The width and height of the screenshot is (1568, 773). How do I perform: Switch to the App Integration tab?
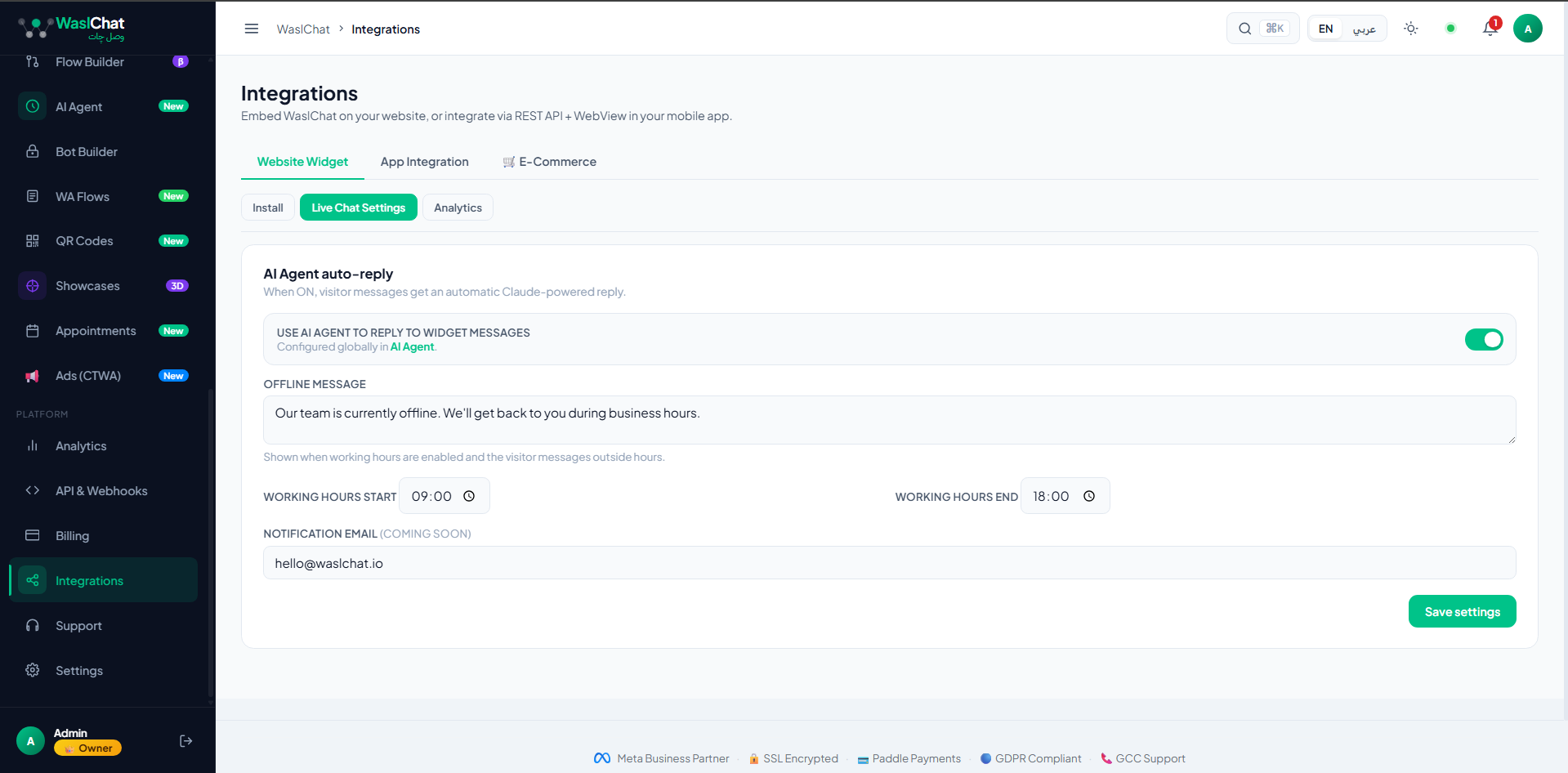(x=425, y=162)
